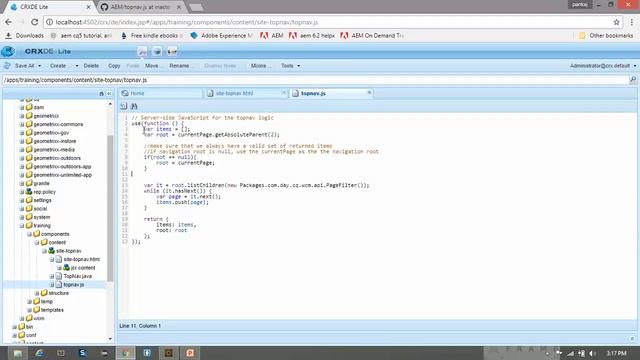
Task: Click the Move toolbar button
Action: coord(153,65)
